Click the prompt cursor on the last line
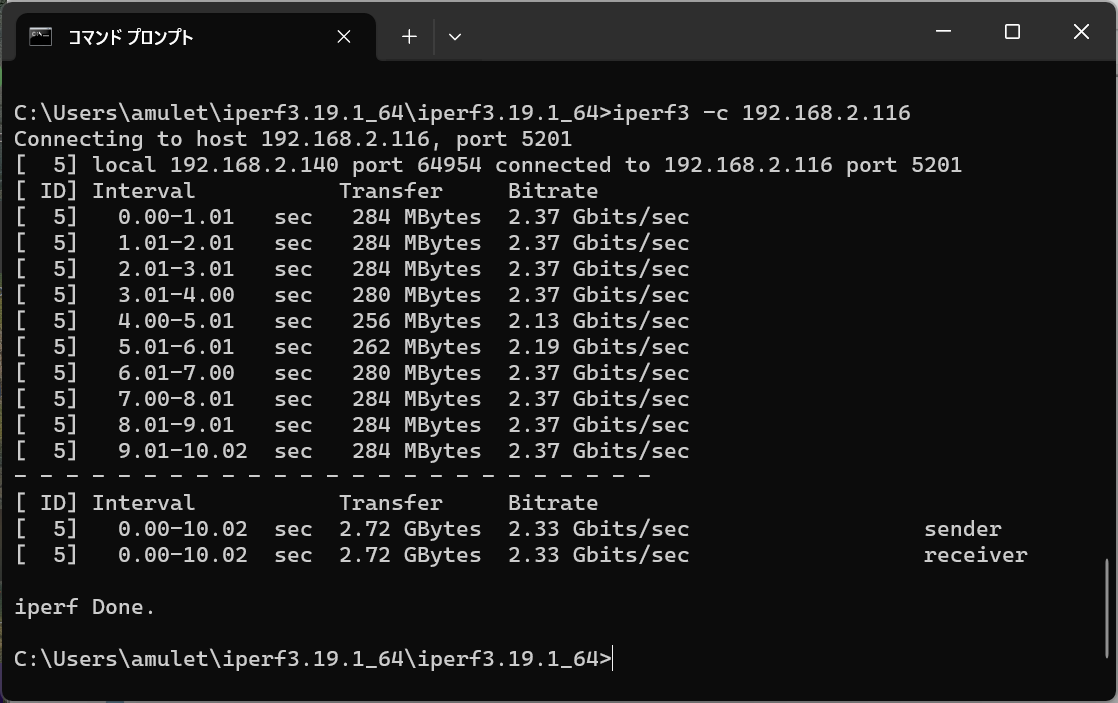Screen dimensions: 1118x703 pos(612,659)
